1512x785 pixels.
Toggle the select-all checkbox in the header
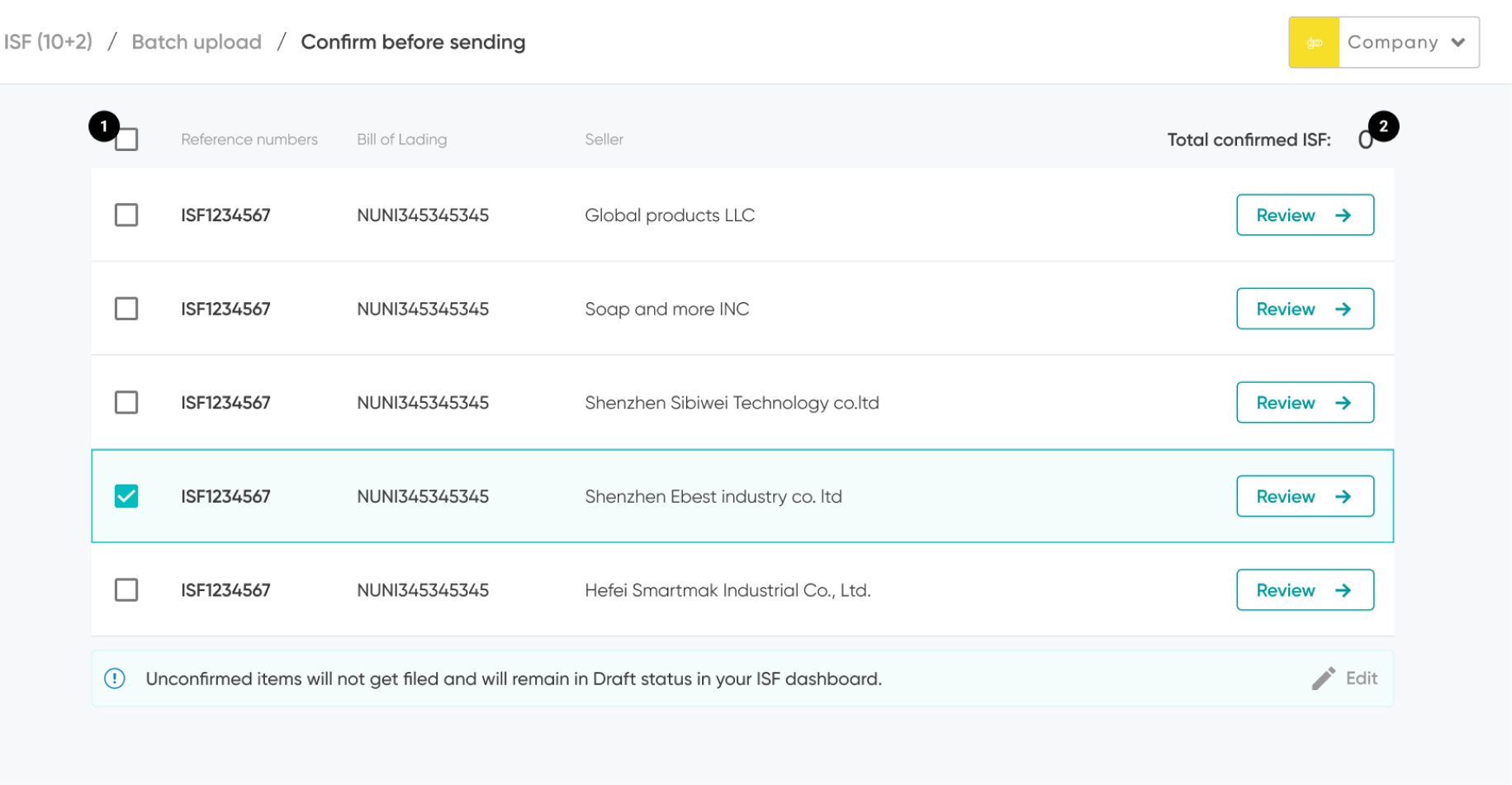(x=126, y=140)
